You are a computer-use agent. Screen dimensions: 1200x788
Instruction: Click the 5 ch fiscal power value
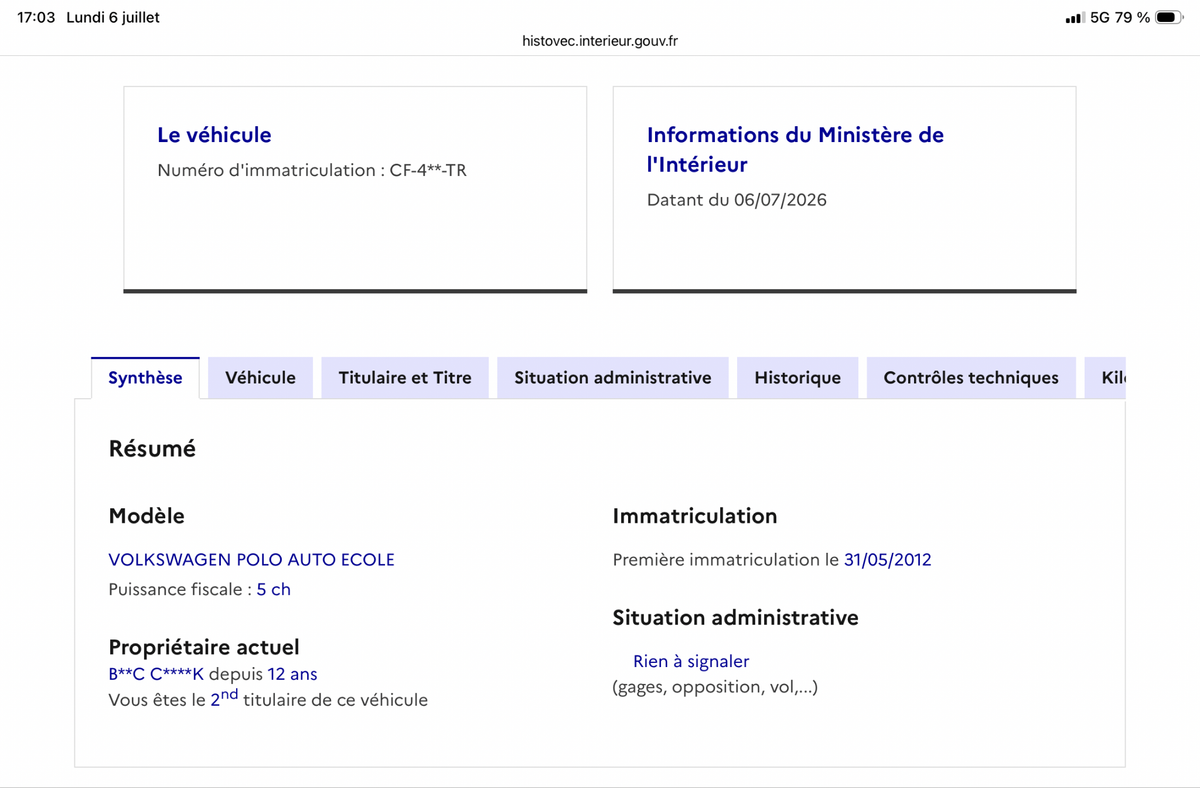pos(273,589)
